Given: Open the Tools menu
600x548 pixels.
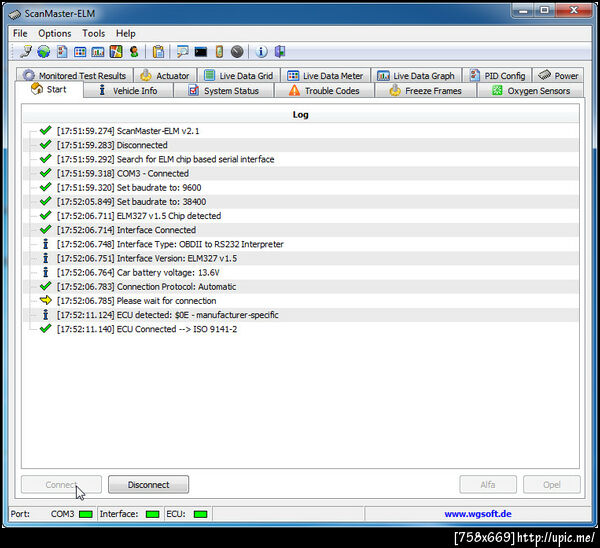Looking at the screenshot, I should tap(94, 33).
